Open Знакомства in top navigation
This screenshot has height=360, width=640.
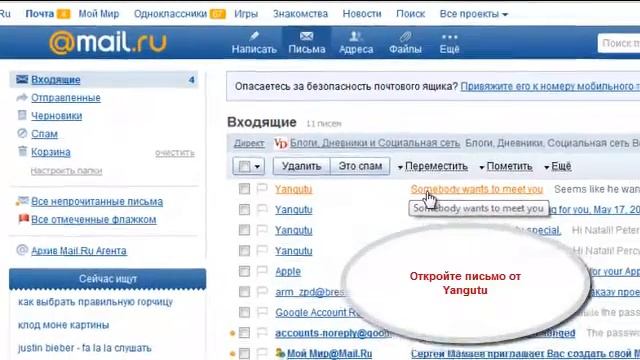[300, 14]
